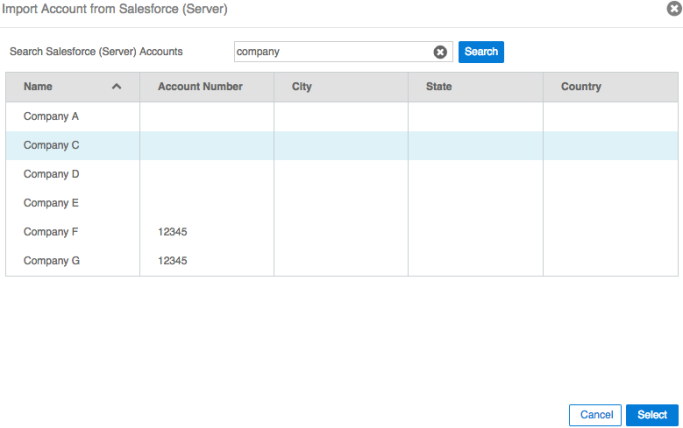Click account number 12345 for Company G
Screen dimensions: 683x428
pyautogui.click(x=172, y=260)
